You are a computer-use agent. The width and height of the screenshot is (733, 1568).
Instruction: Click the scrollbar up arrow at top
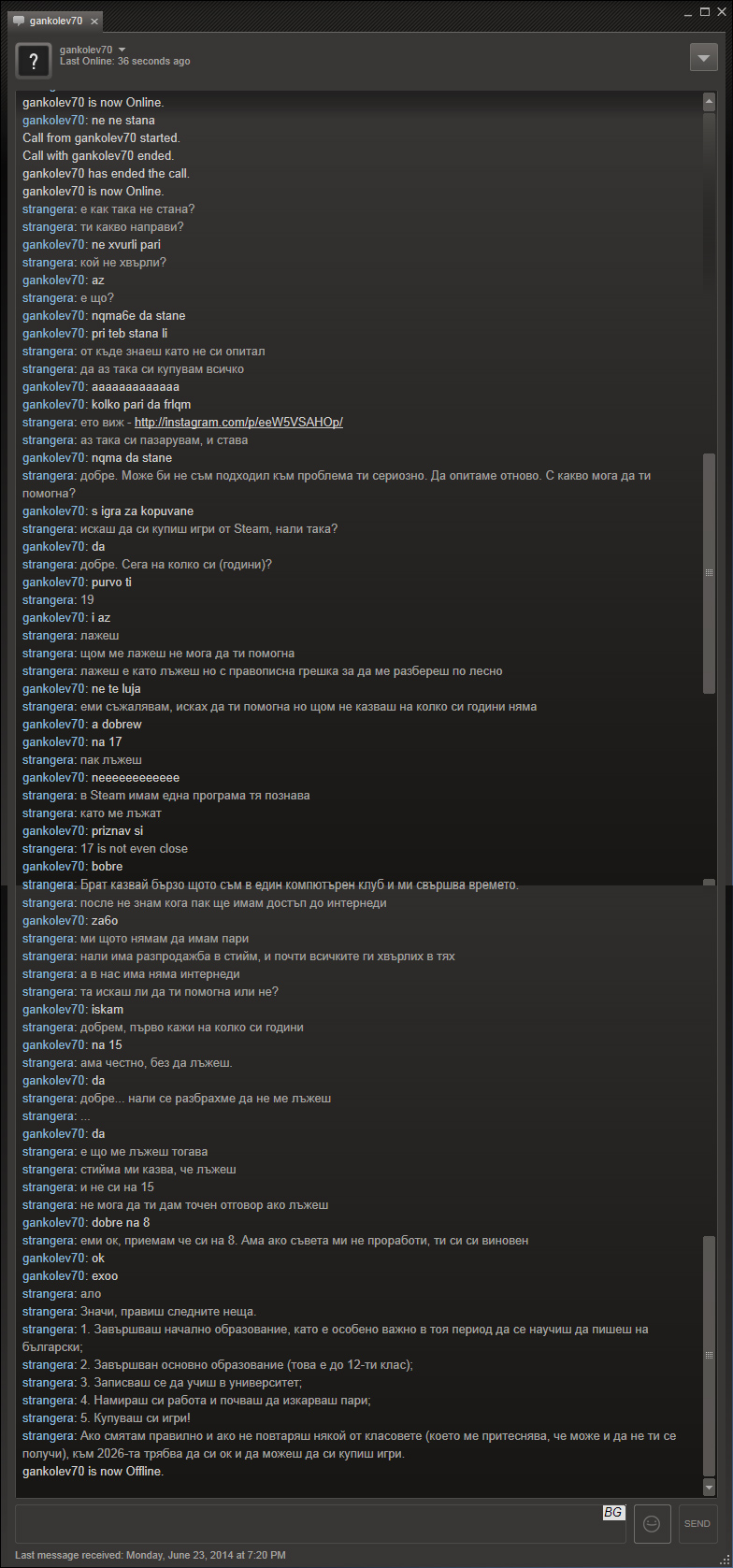tap(709, 102)
